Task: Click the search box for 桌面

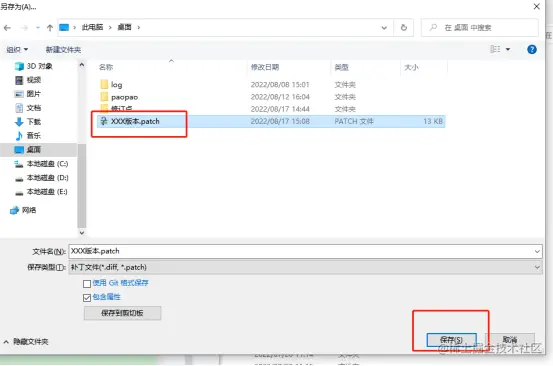Action: pos(480,28)
